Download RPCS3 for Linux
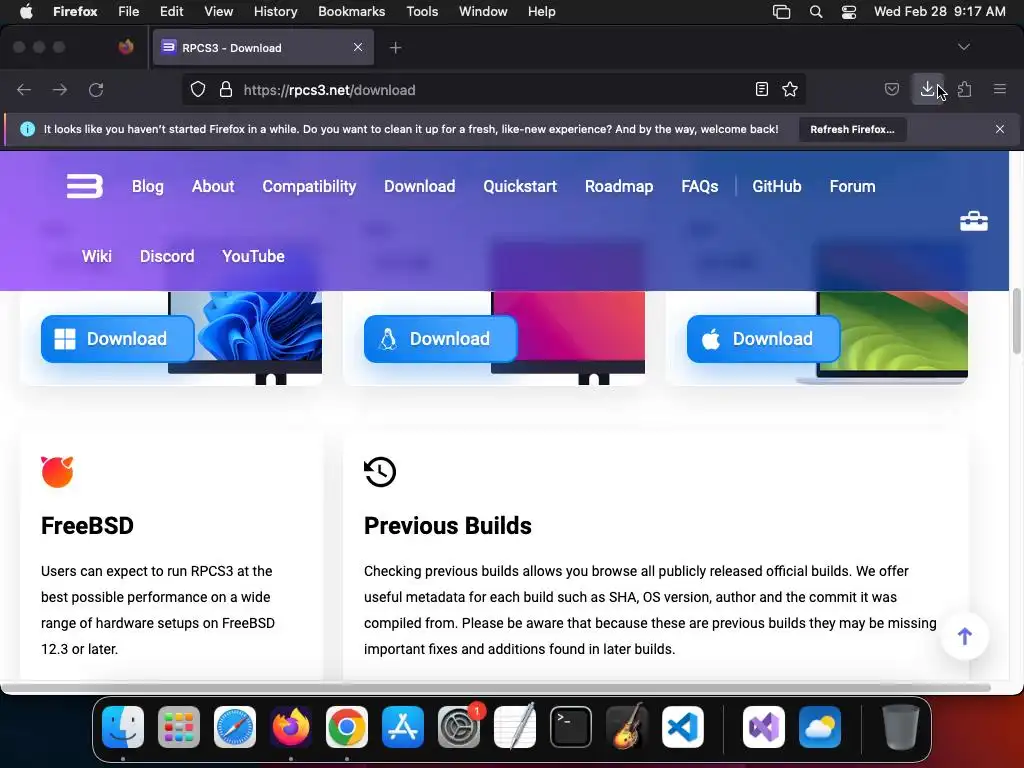Screen dimensions: 1024x768 [x=440, y=339]
